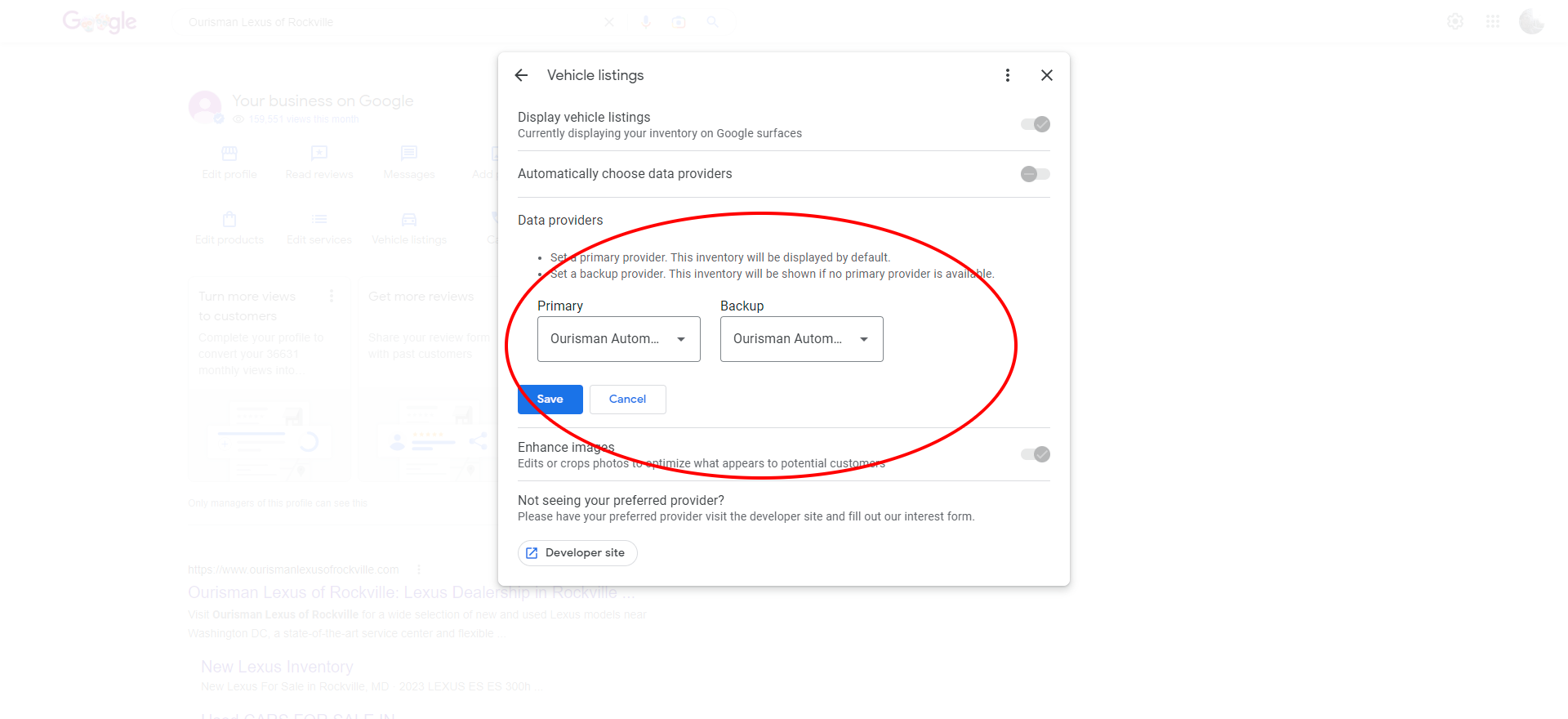
Task: Toggle Display vehicle listings switch
Action: pos(1036,124)
